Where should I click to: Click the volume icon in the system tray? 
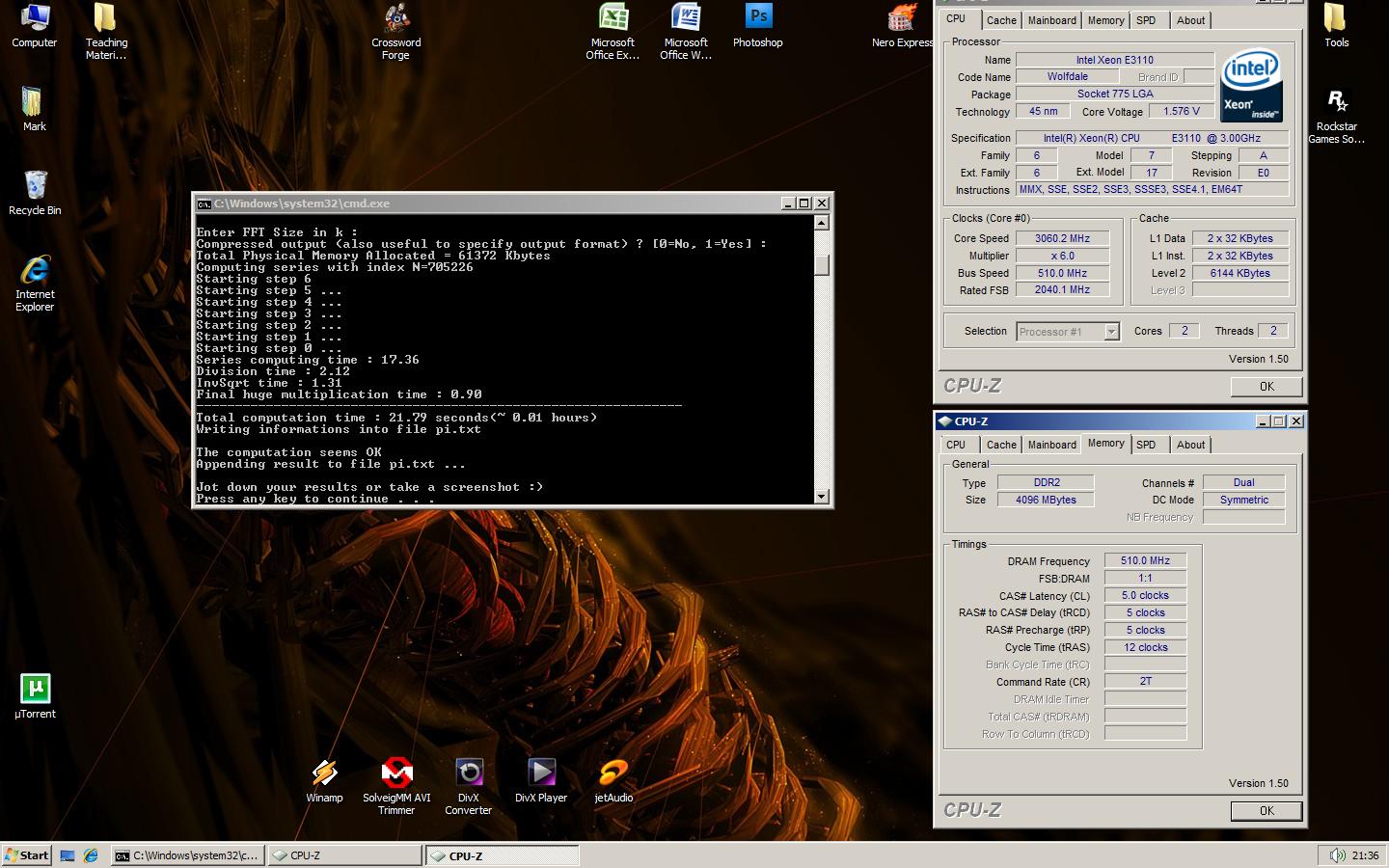pos(1337,855)
